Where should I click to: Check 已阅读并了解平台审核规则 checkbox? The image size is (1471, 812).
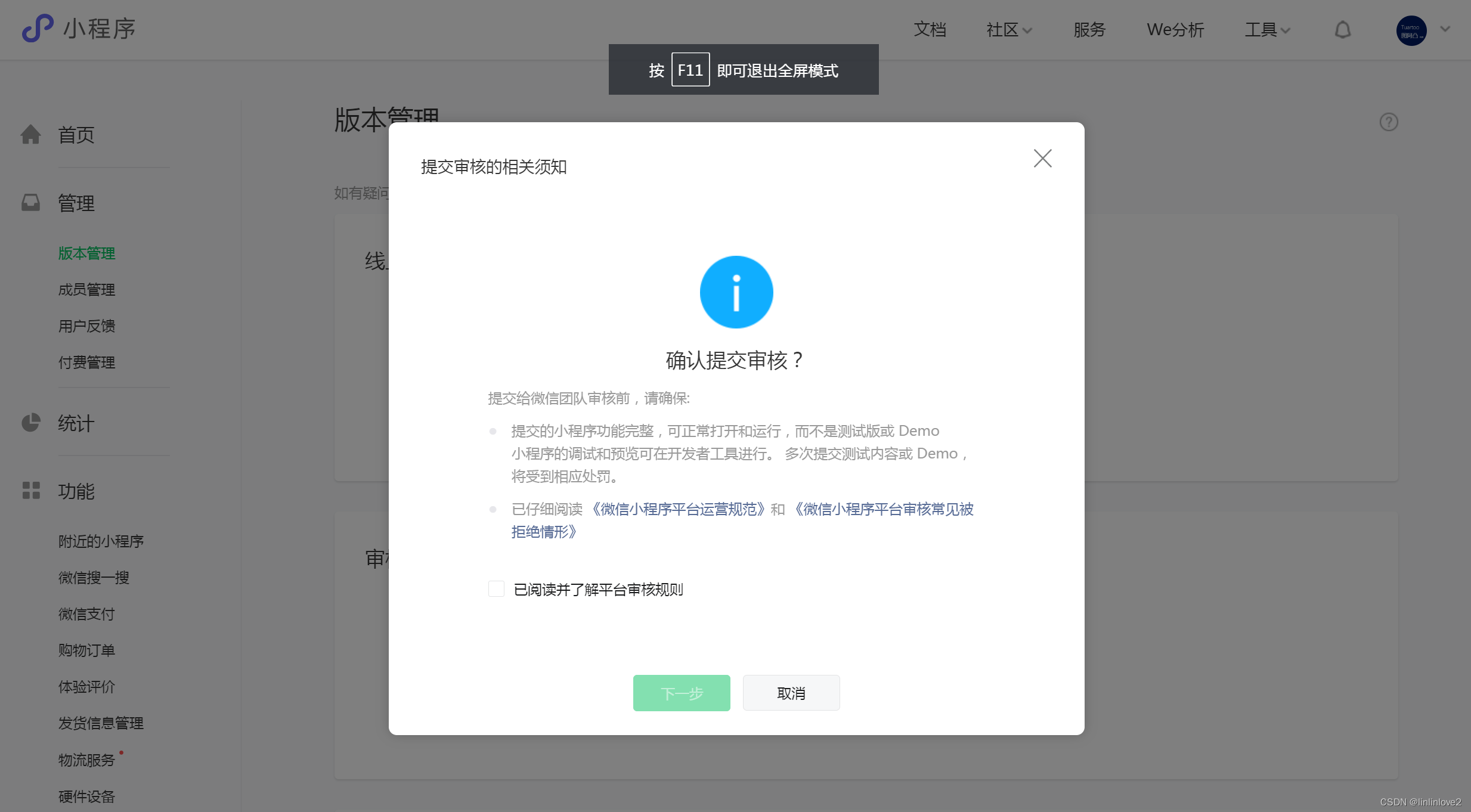496,589
